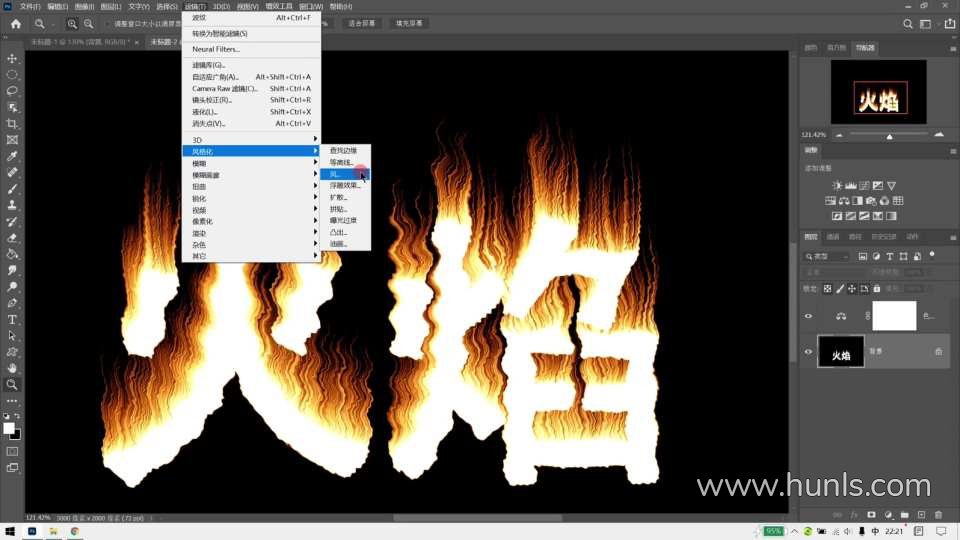Viewport: 960px width, 540px height.
Task: Hide the 背景 background layer
Action: (x=808, y=351)
